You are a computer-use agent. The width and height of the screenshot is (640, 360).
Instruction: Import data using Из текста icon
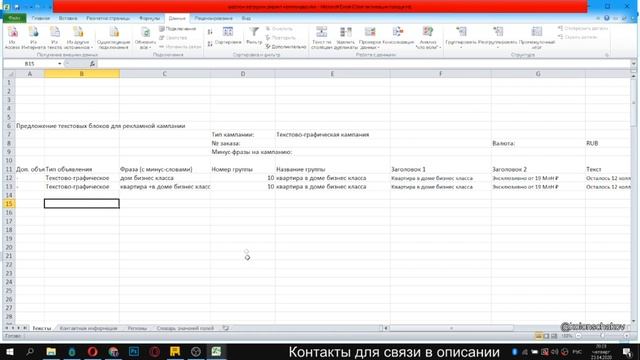tap(54, 38)
